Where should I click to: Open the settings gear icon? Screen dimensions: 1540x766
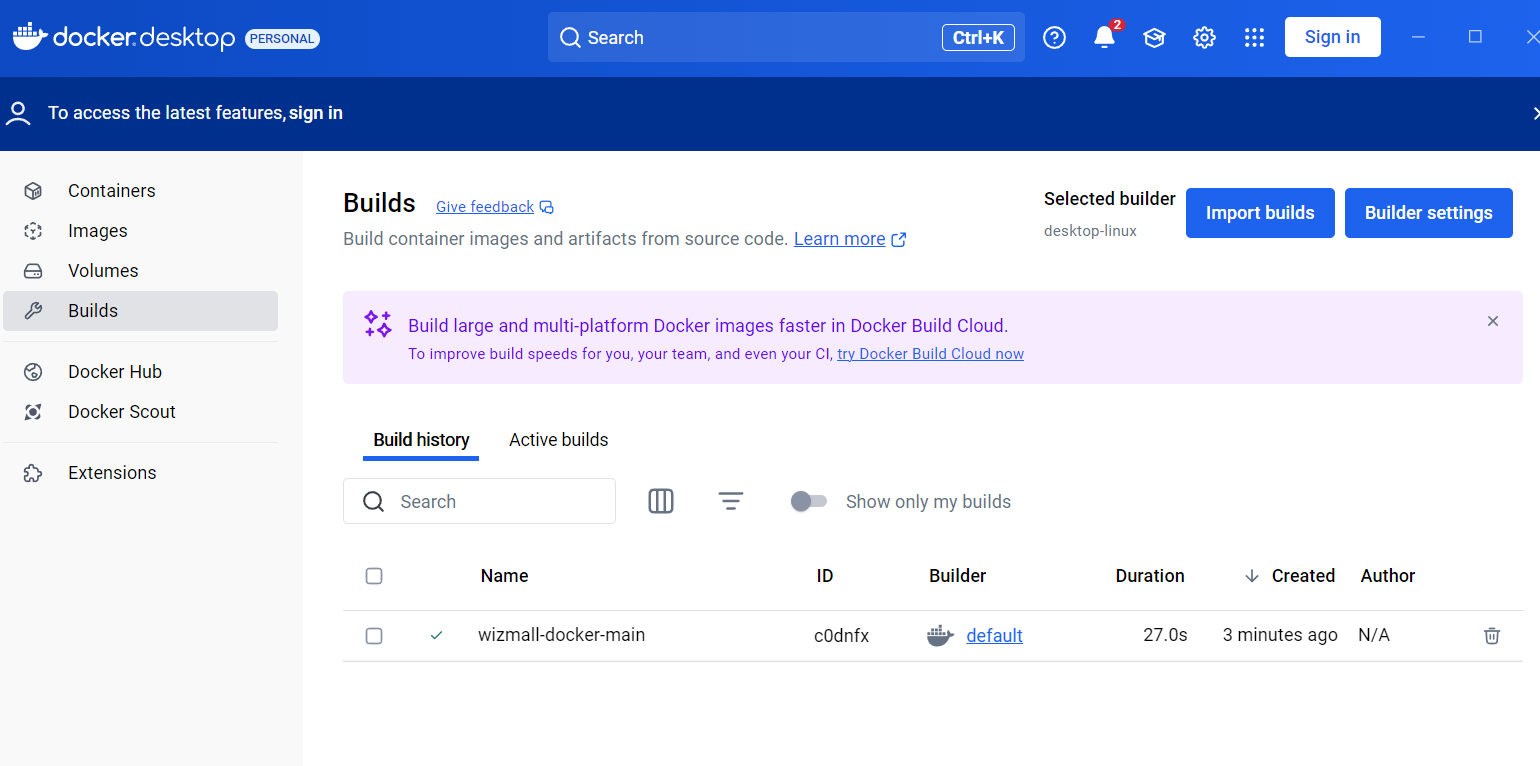coord(1204,37)
